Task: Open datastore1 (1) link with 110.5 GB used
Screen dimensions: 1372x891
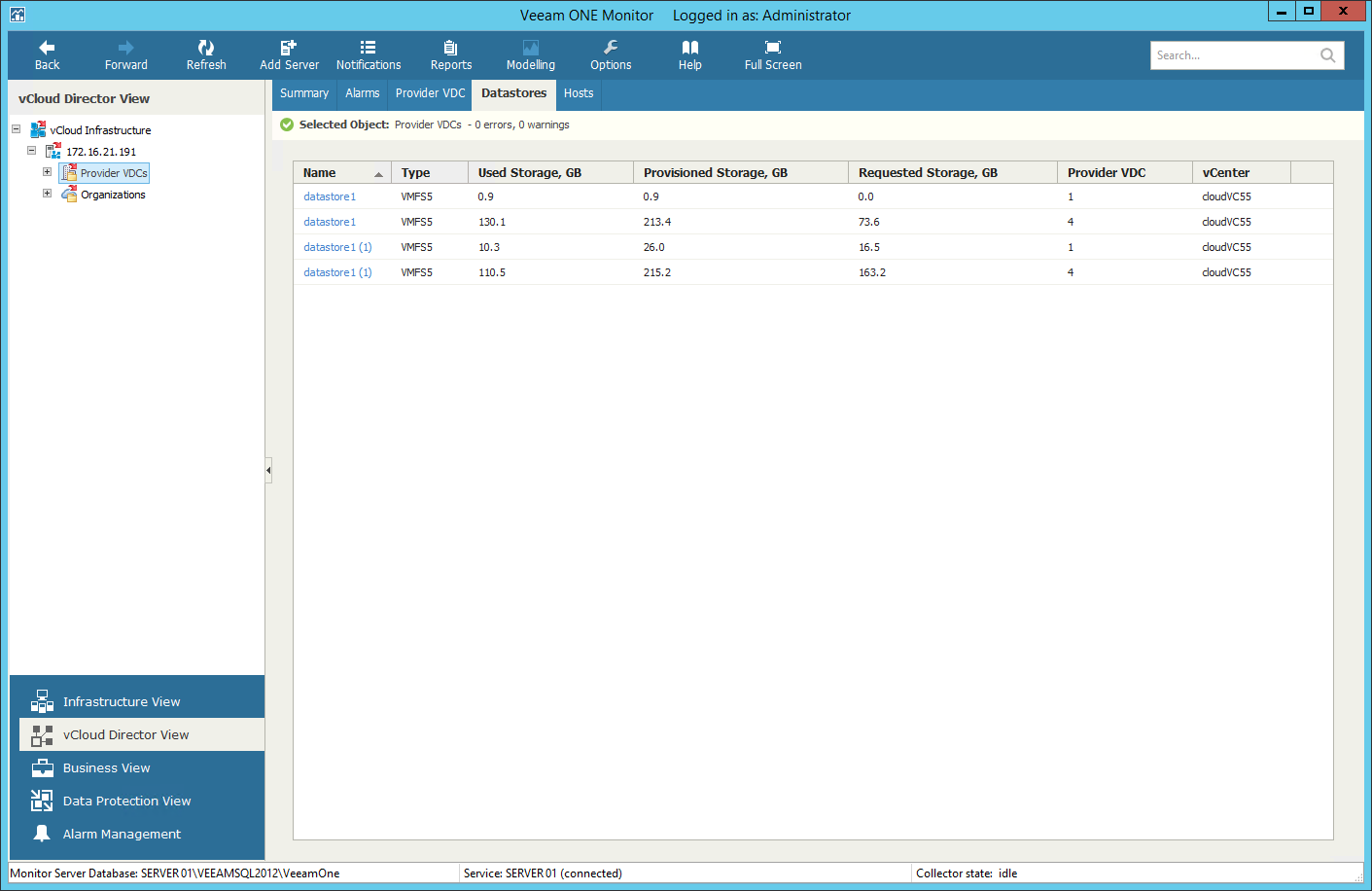Action: [x=337, y=272]
